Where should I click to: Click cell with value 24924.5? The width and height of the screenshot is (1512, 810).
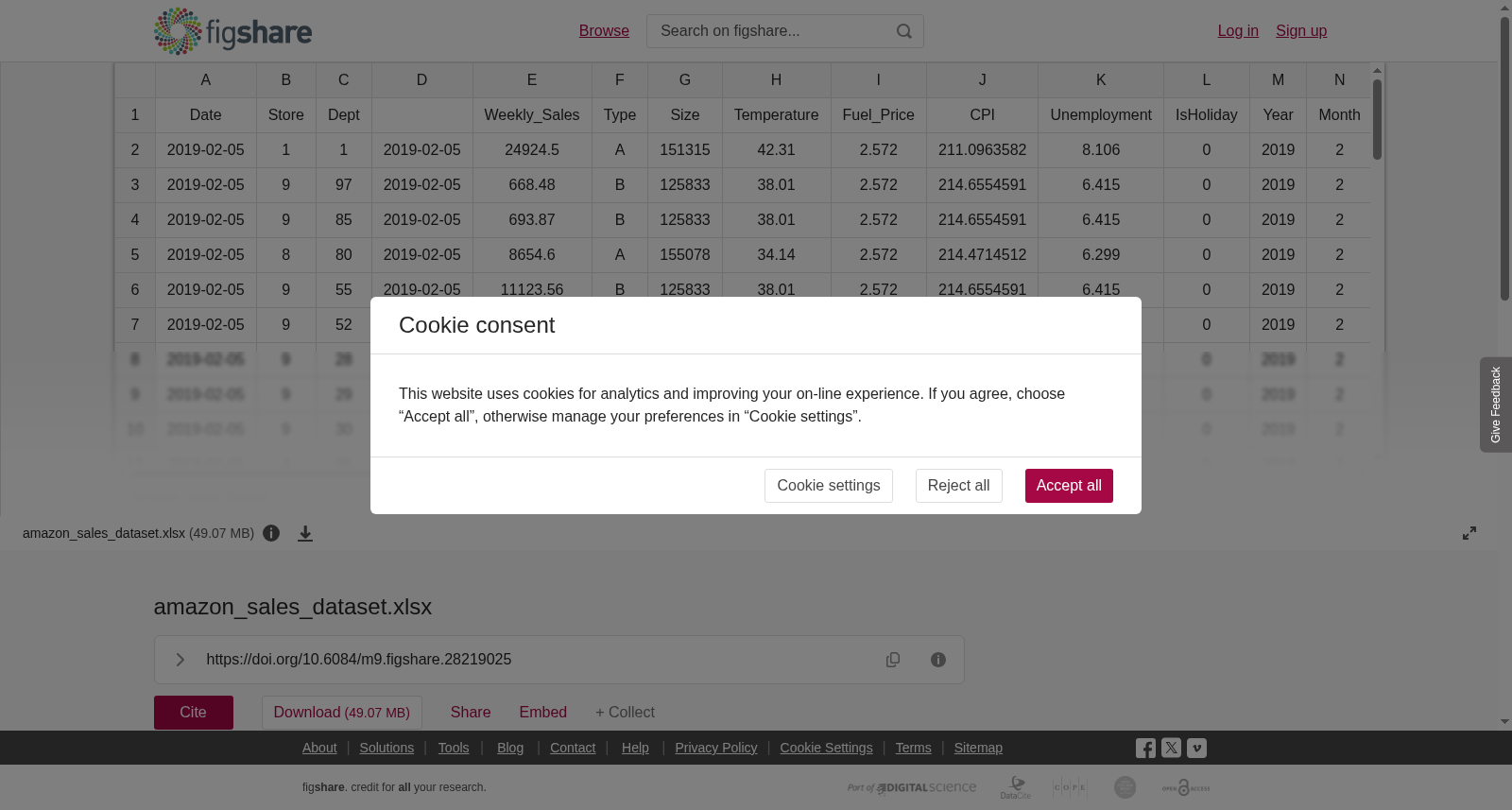[x=532, y=150]
